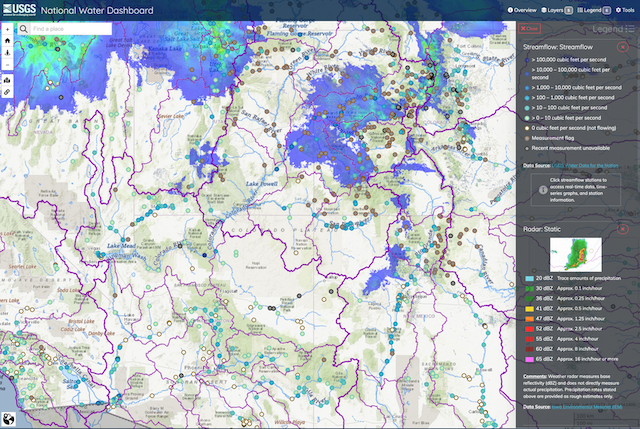
Task: Click the 'National Water Dashboard' title
Action: click(x=97, y=10)
